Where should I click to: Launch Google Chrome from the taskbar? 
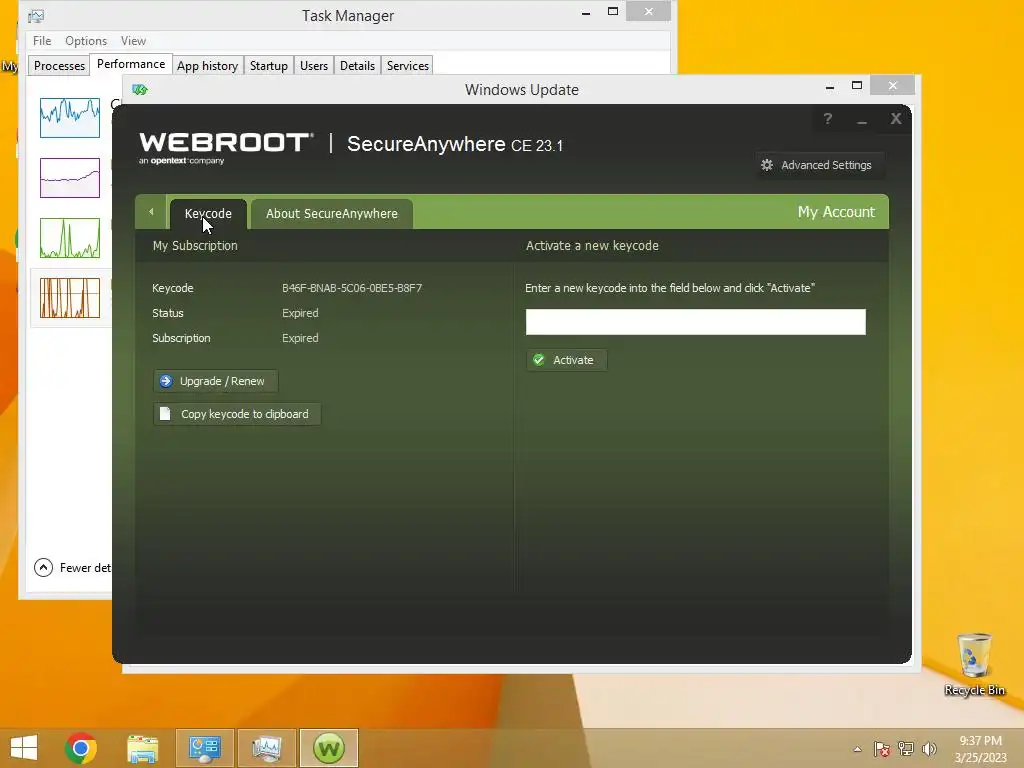pos(81,748)
